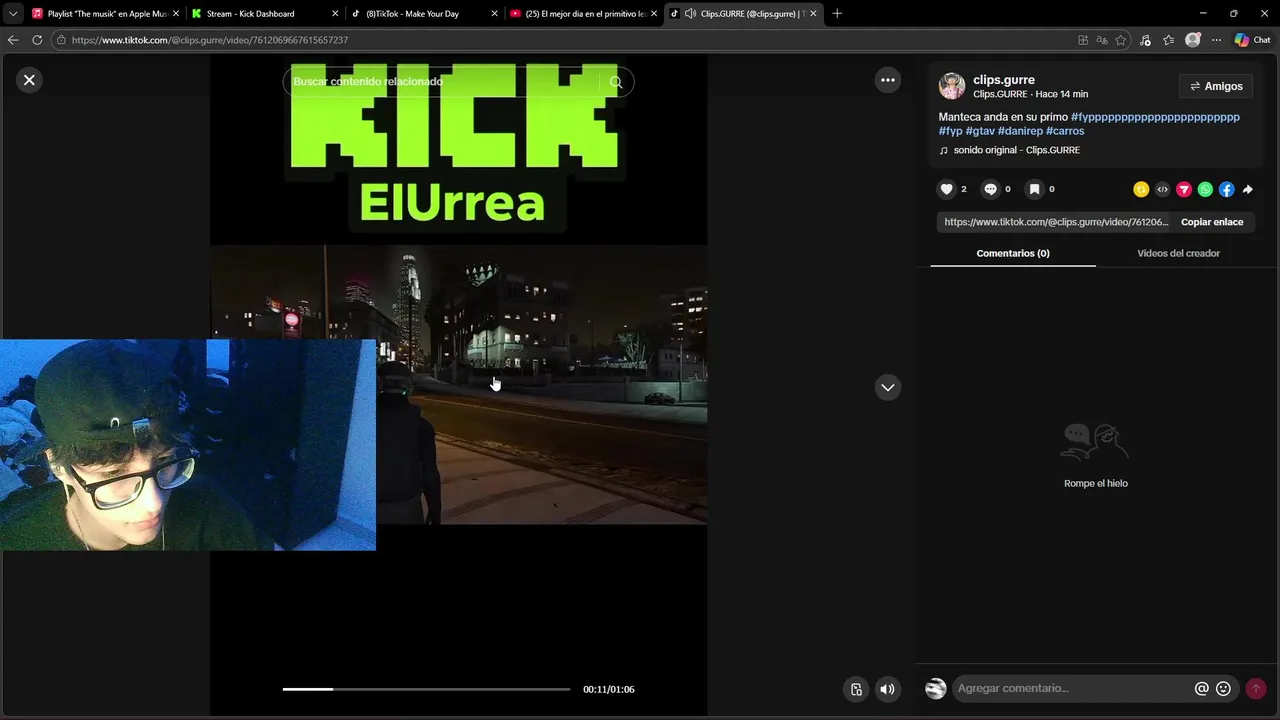Switch to the YouTube video browser tab
The height and width of the screenshot is (720, 1280).
pyautogui.click(x=582, y=14)
